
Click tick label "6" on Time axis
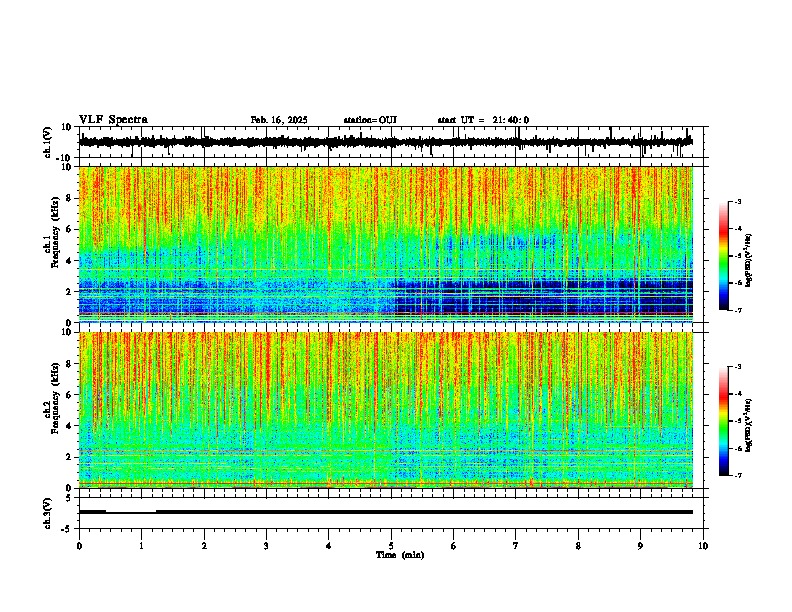454,546
